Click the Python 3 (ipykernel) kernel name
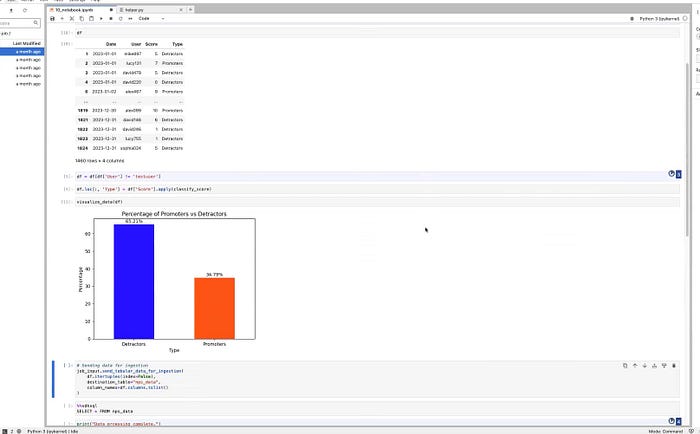 coord(659,19)
